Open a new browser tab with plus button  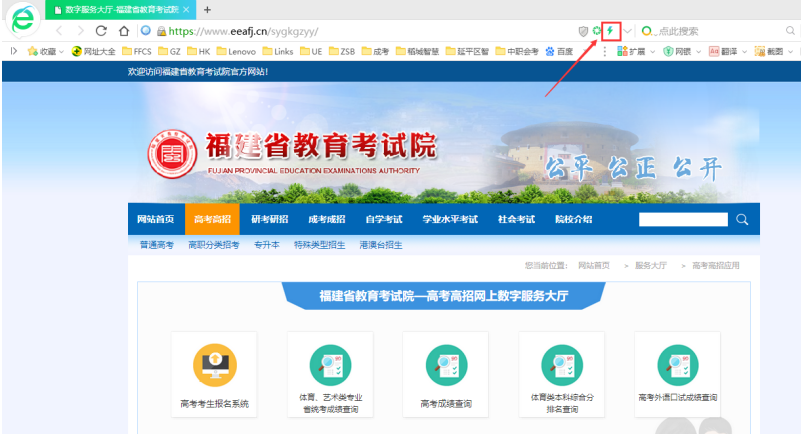coord(207,9)
